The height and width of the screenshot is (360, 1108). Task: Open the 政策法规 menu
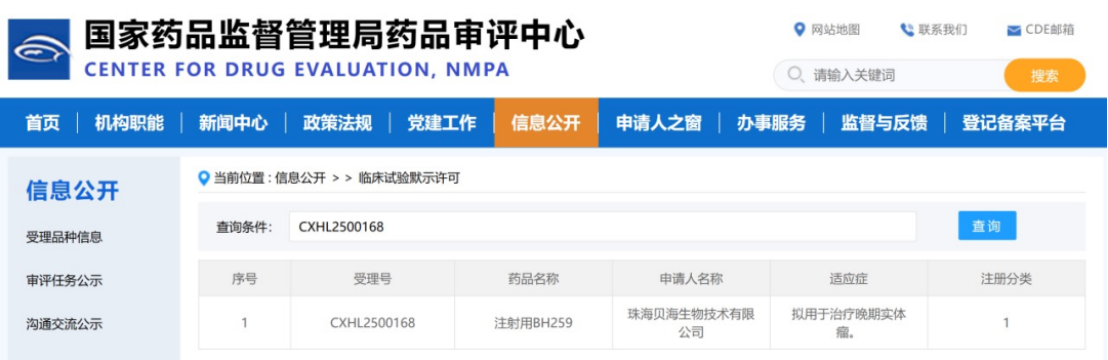[x=337, y=123]
